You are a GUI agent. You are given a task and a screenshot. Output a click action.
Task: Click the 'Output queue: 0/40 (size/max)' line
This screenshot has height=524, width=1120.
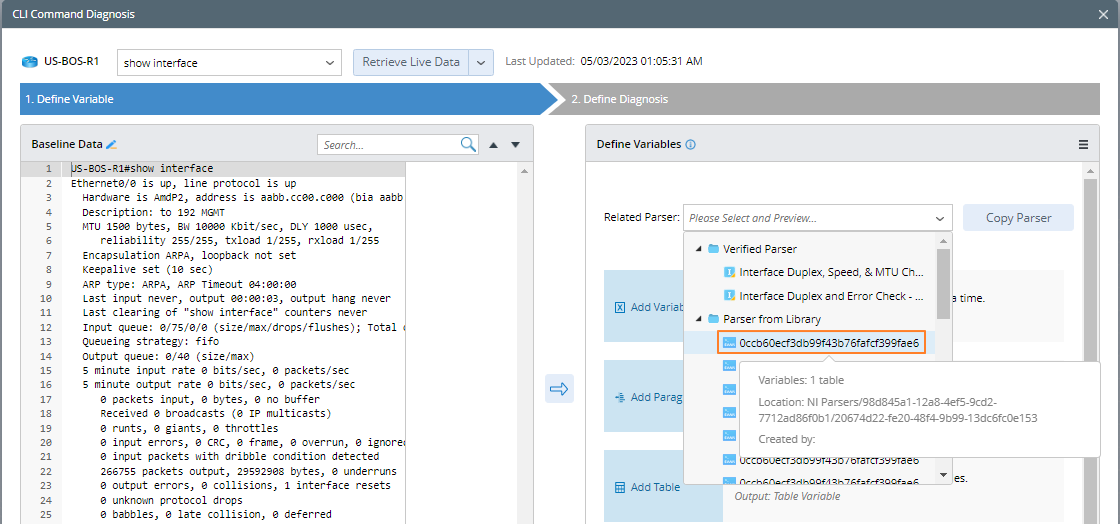coord(168,356)
